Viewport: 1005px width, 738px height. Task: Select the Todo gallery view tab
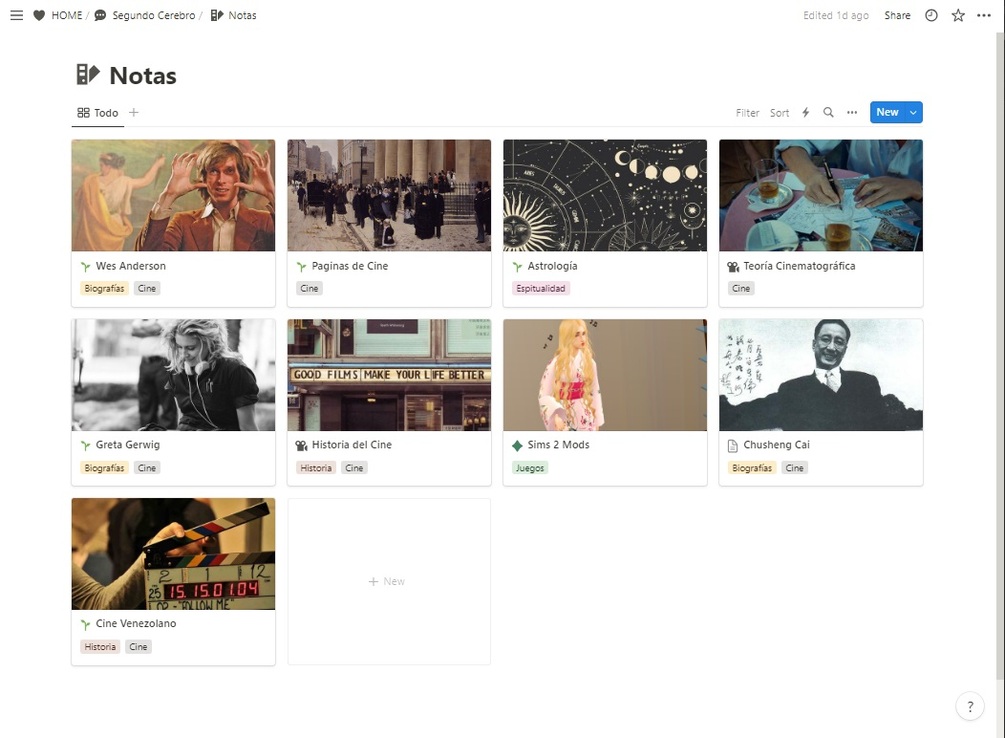click(98, 113)
